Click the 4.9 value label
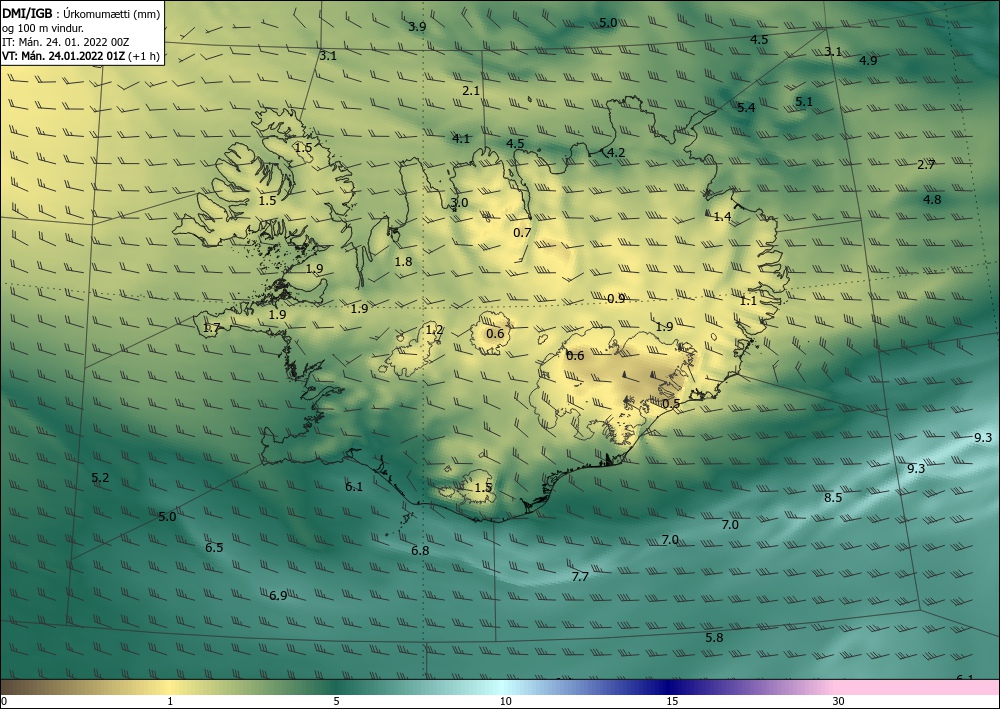 tap(868, 61)
